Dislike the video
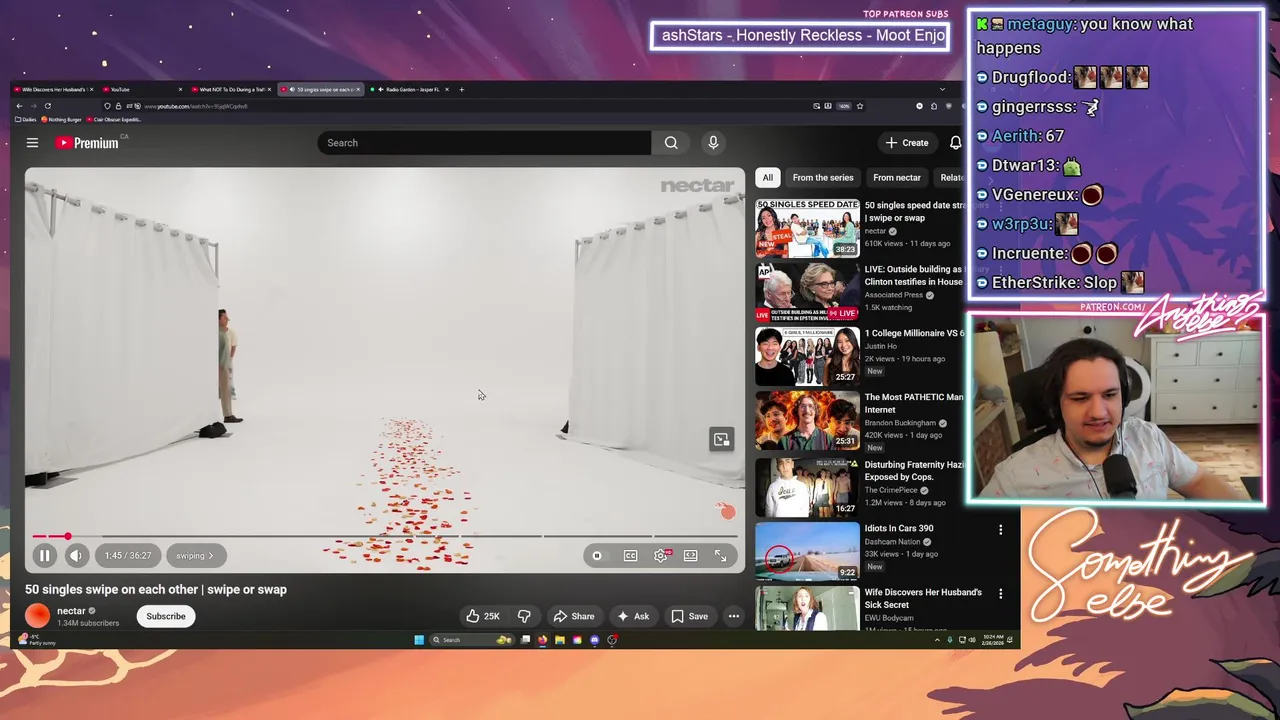 [x=524, y=616]
